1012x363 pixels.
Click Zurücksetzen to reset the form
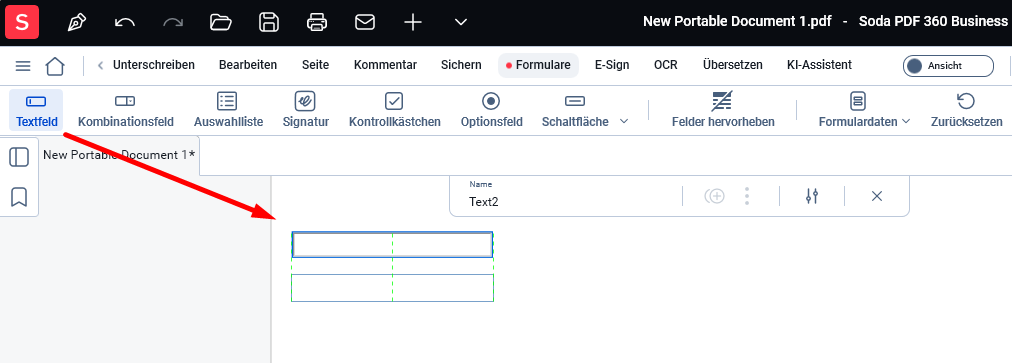(966, 110)
